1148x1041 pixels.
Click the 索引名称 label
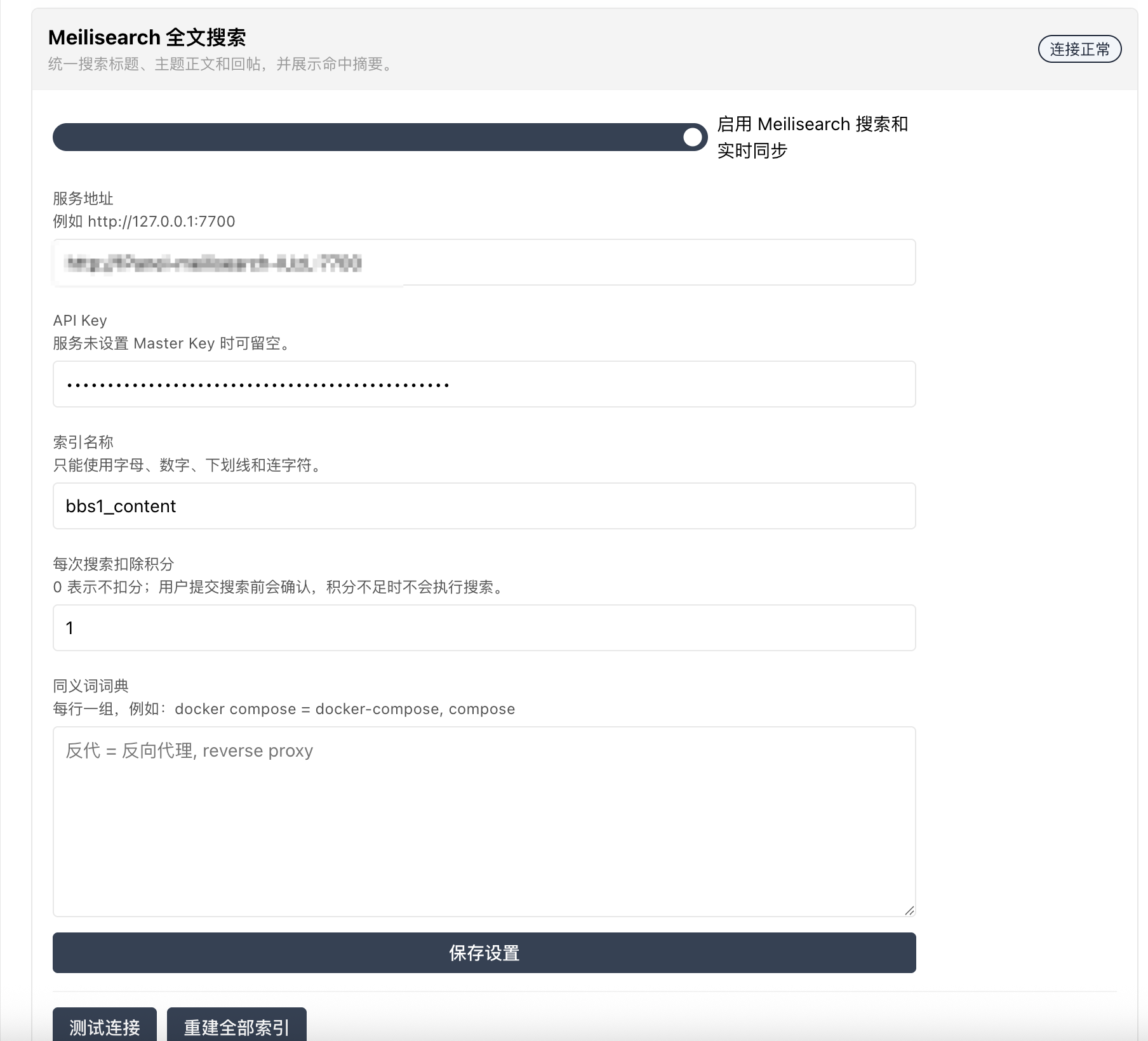click(x=83, y=442)
